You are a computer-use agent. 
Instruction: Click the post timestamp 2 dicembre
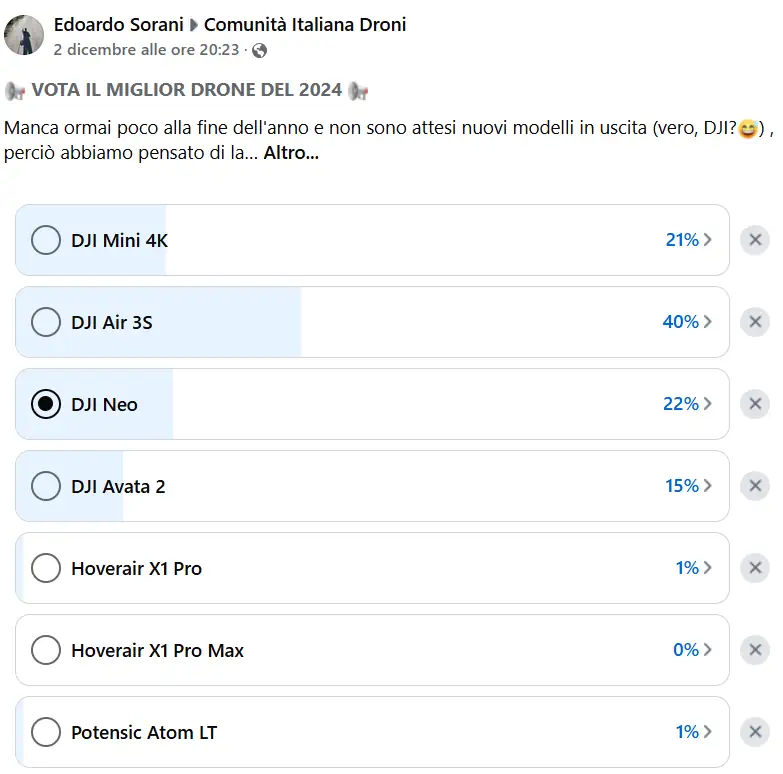[x=146, y=50]
